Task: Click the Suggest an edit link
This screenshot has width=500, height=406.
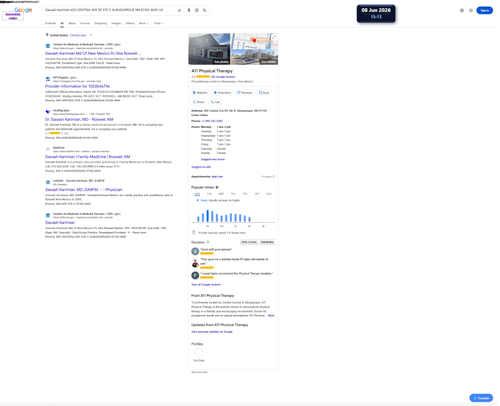Action: click(x=201, y=167)
